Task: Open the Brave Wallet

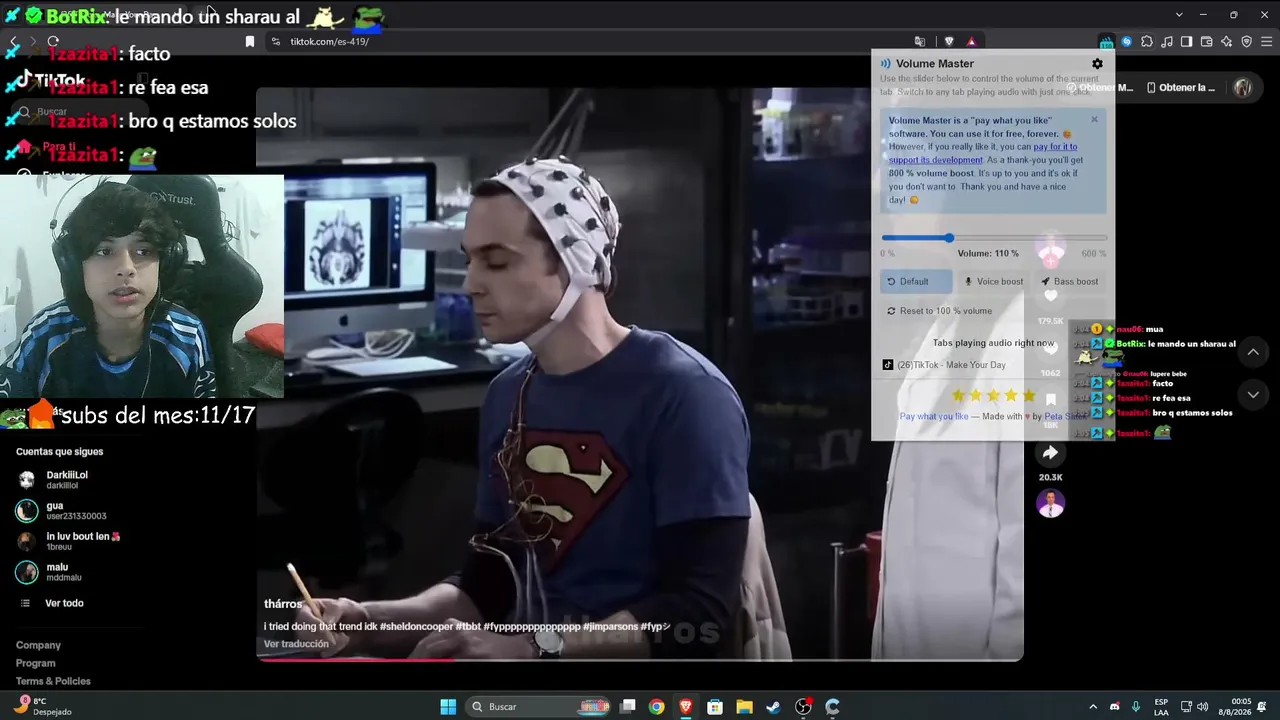Action: (x=1207, y=42)
